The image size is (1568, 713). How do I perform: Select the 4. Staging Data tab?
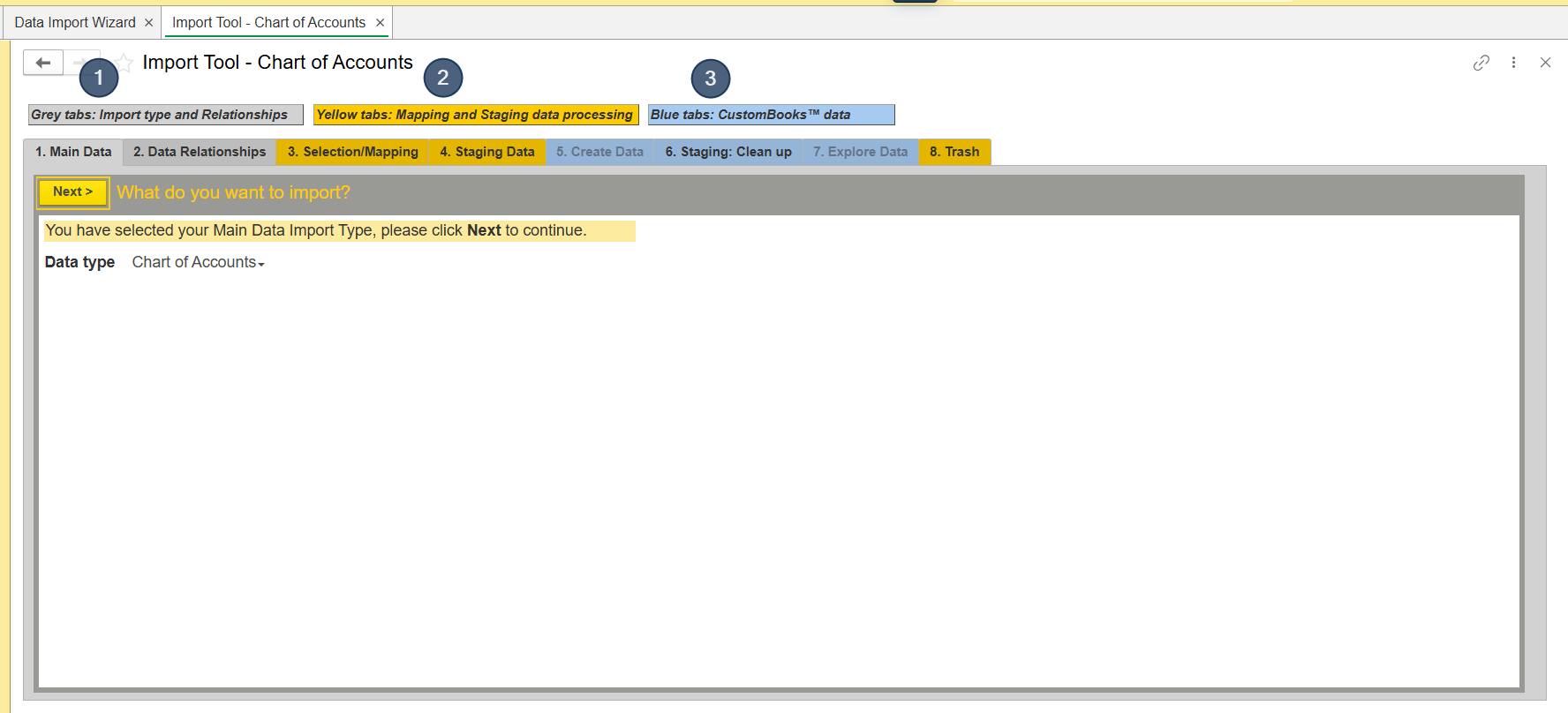pyautogui.click(x=487, y=152)
